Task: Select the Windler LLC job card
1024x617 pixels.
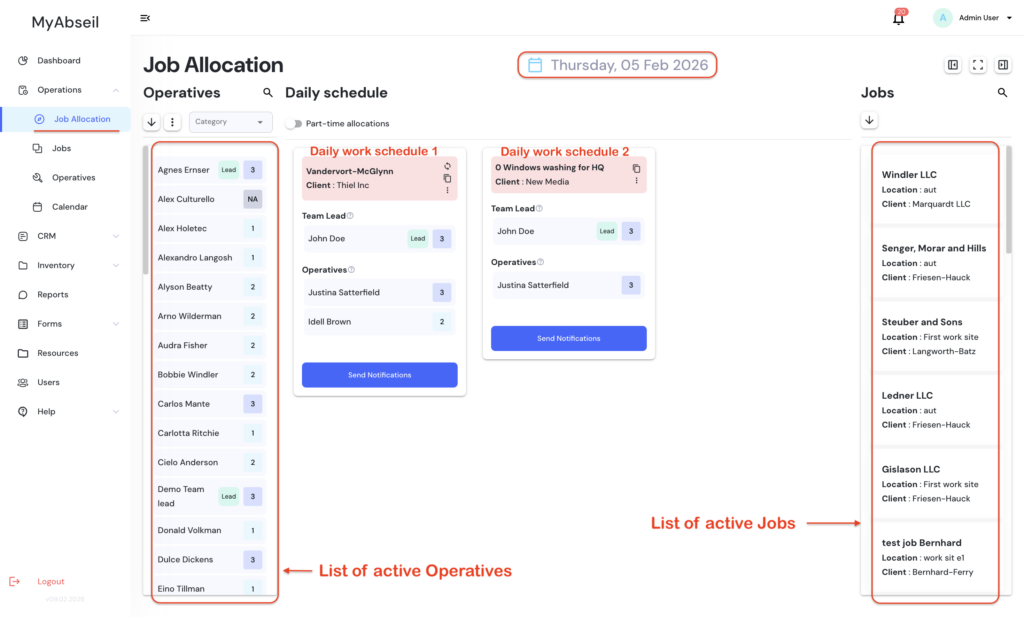Action: coord(934,189)
